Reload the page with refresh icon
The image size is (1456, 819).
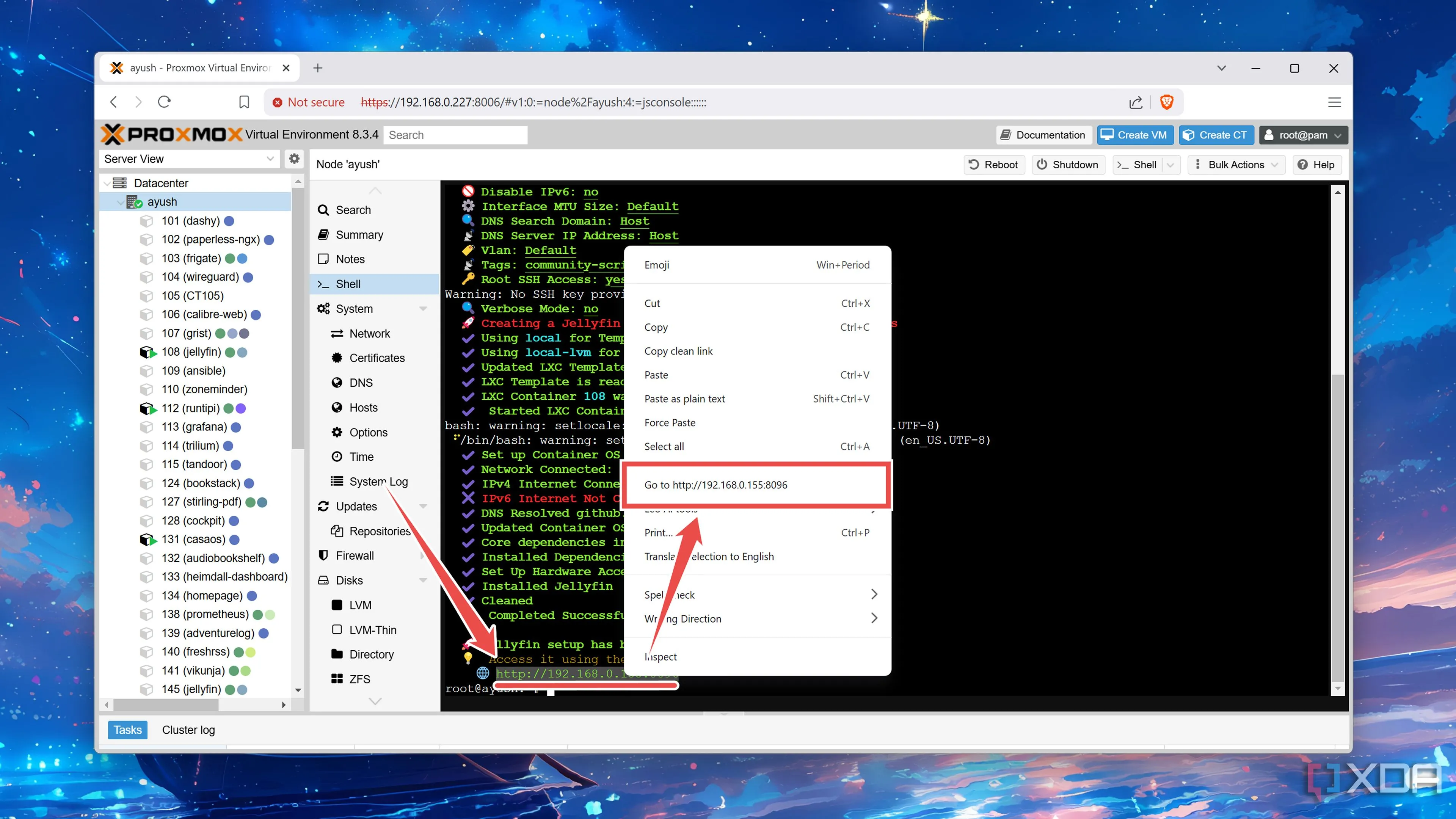165,102
